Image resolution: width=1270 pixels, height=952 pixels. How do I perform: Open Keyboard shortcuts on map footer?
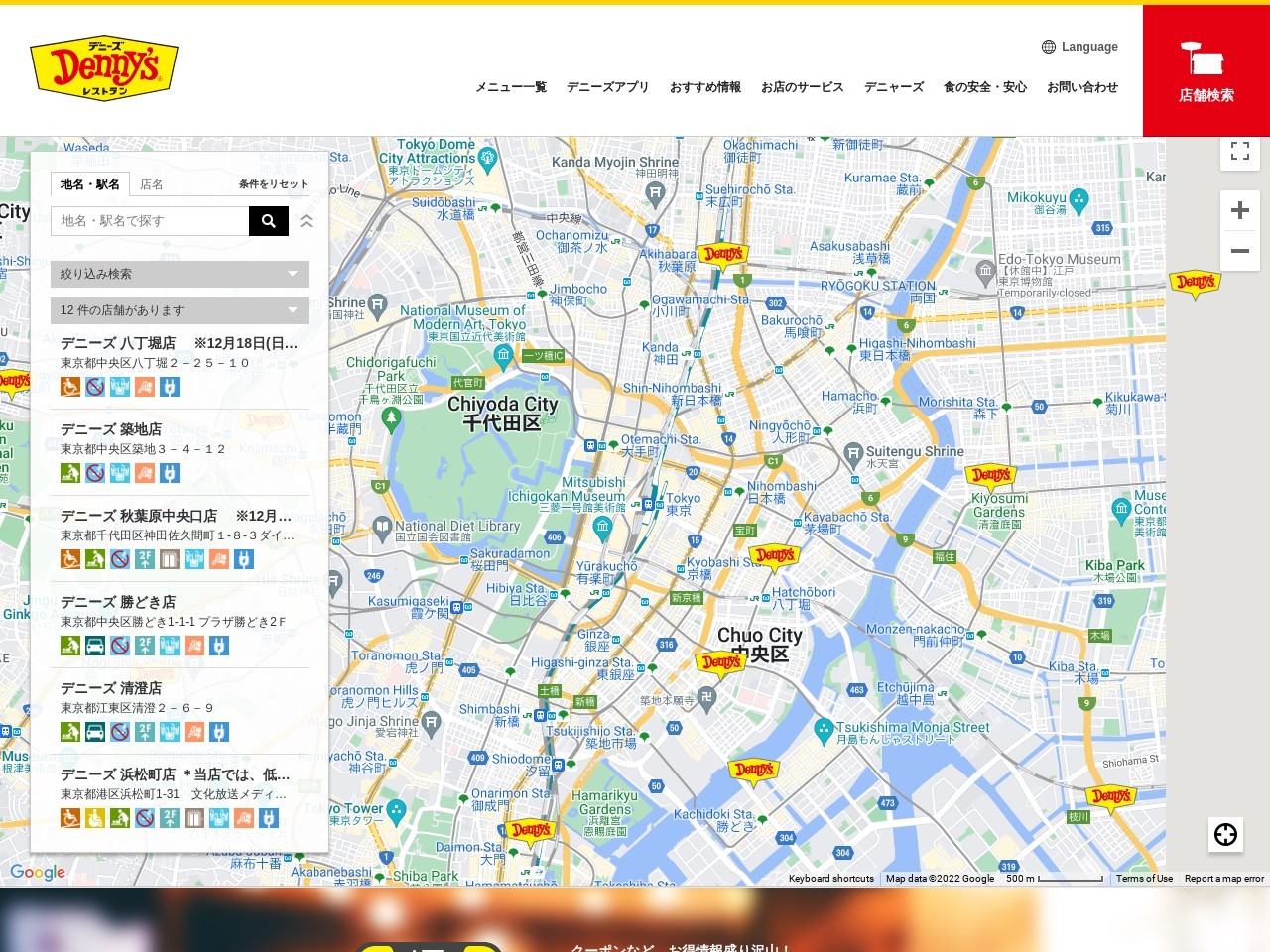click(x=831, y=879)
